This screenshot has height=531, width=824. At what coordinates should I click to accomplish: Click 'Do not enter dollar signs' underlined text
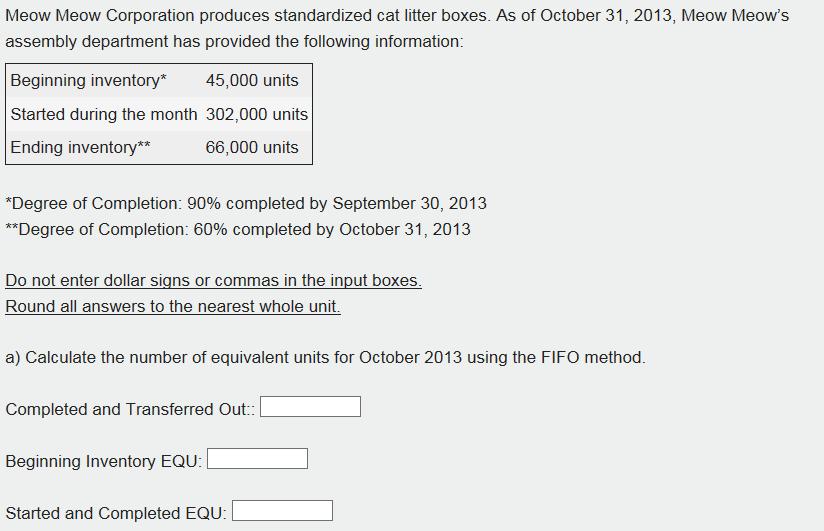pos(213,280)
